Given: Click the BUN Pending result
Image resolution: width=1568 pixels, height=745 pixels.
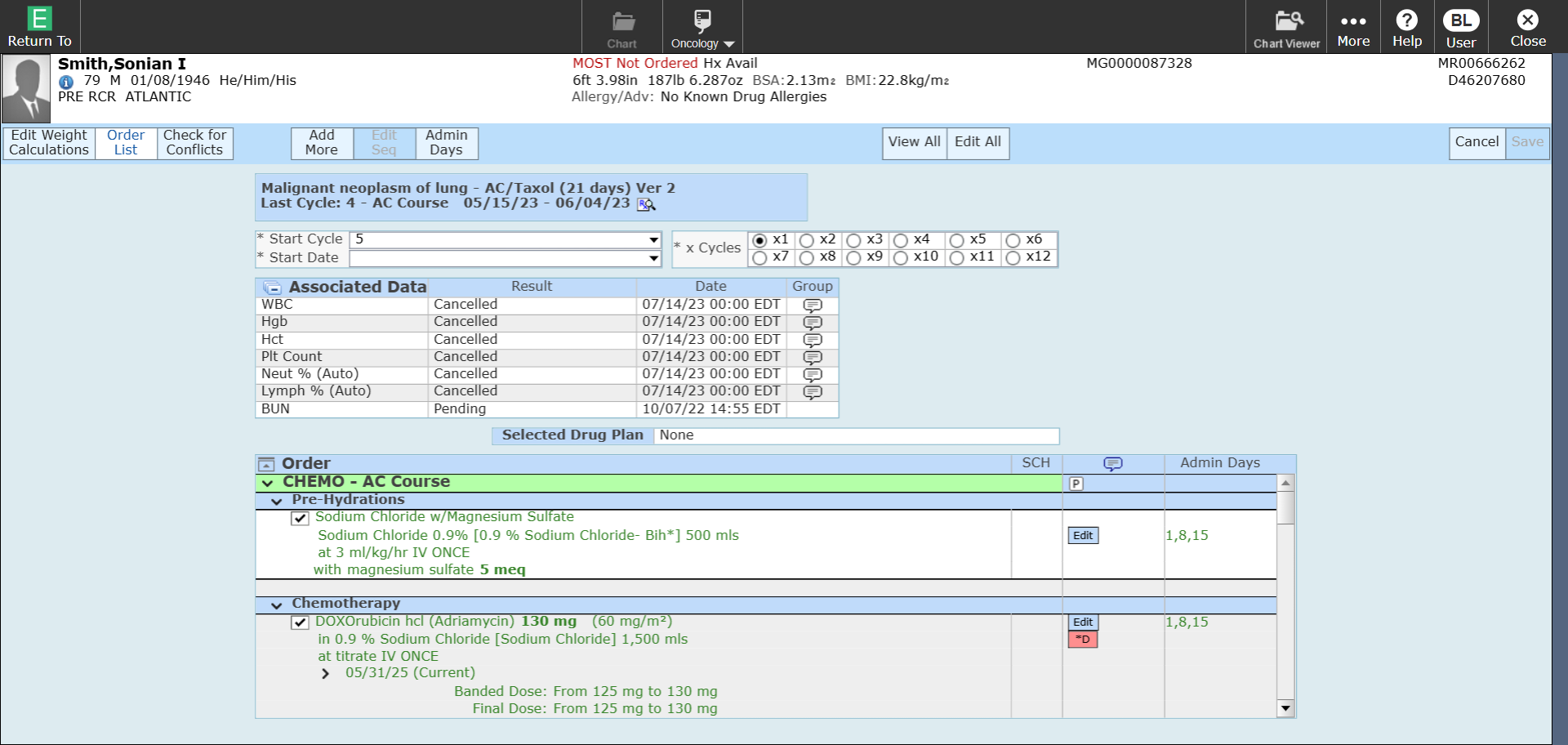Looking at the screenshot, I should (460, 409).
